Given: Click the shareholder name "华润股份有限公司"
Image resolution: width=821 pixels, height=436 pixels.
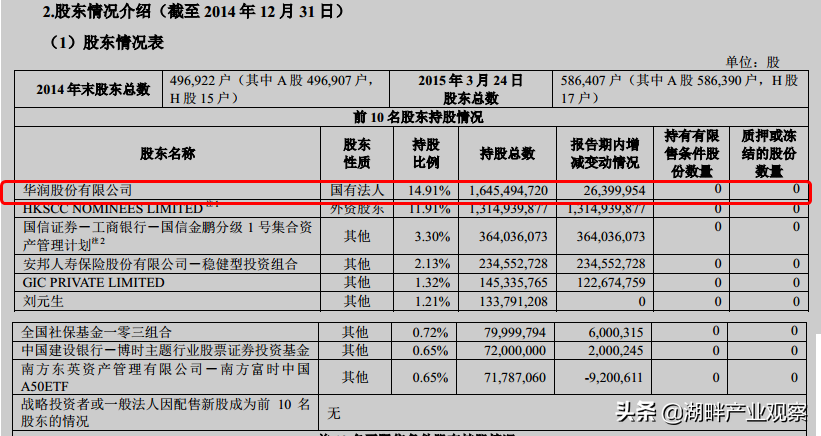Looking at the screenshot, I should tap(77, 190).
